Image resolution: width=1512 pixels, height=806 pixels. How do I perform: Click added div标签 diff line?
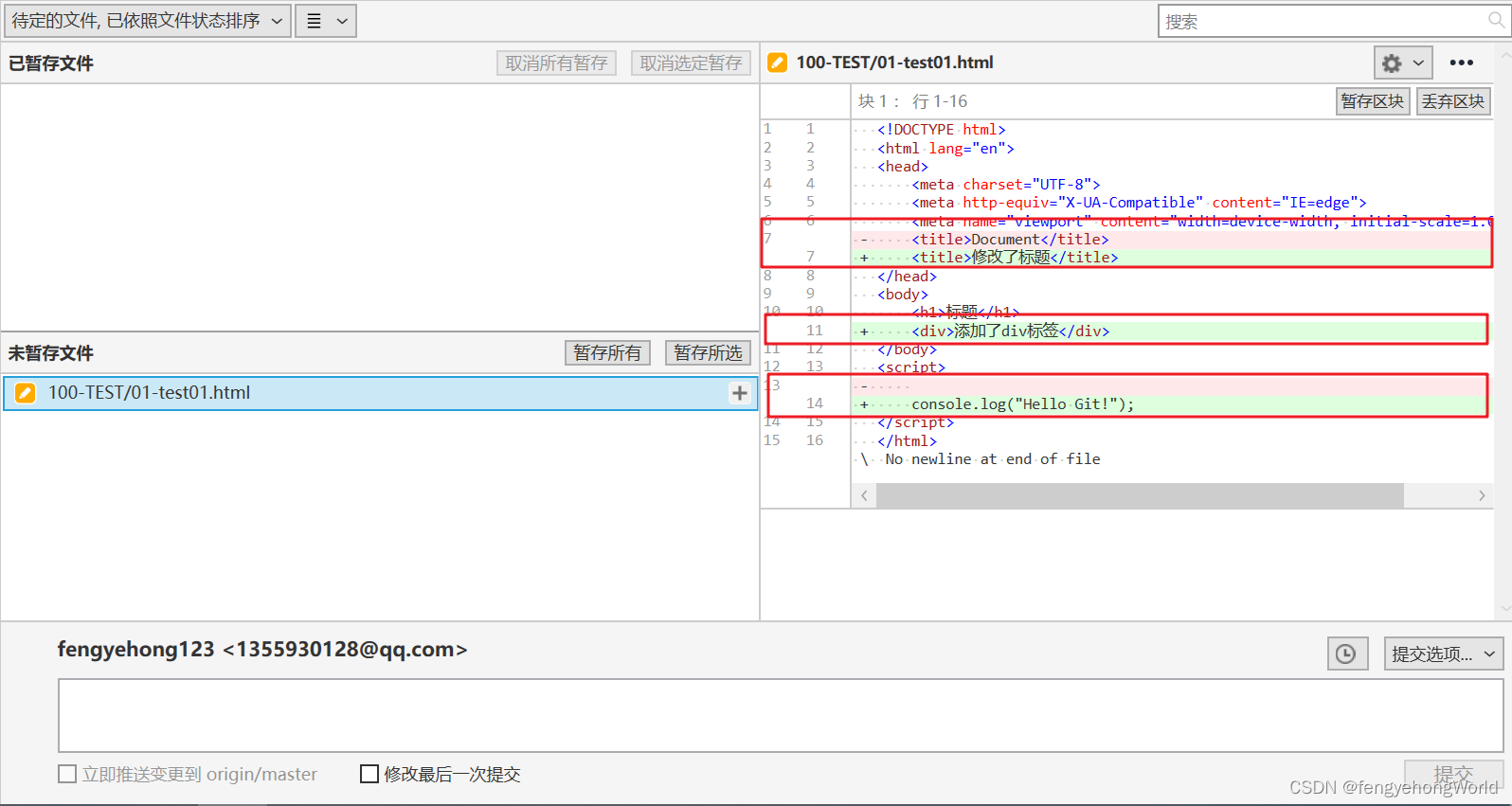pos(1171,331)
